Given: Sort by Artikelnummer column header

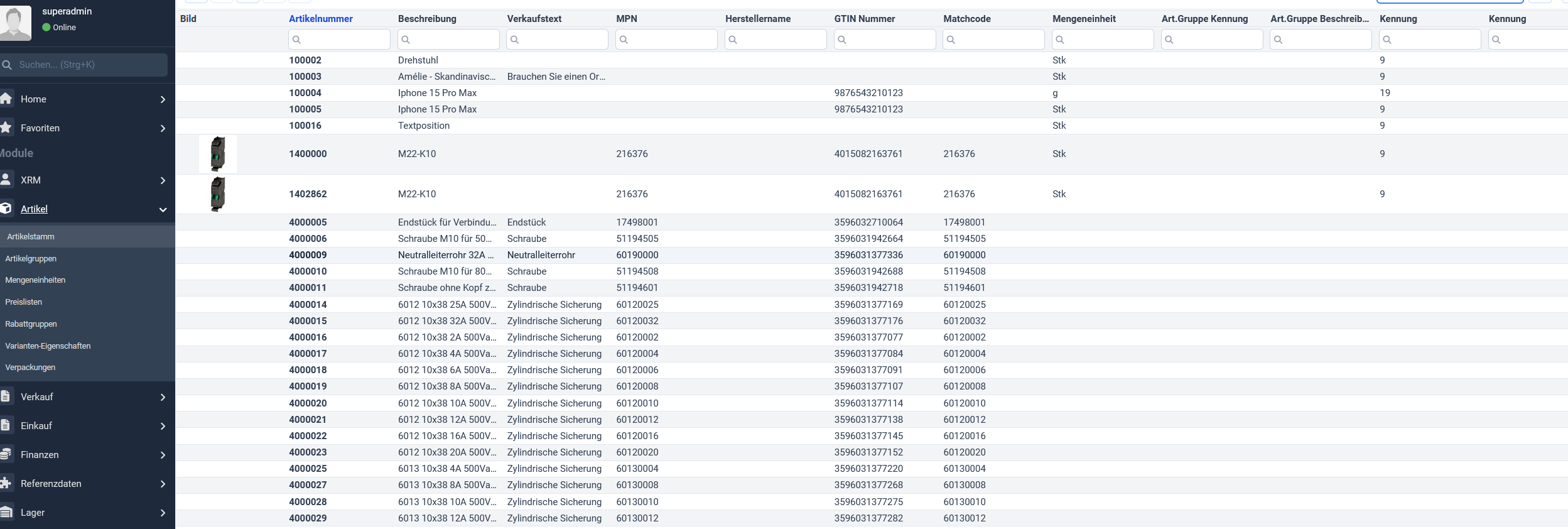Looking at the screenshot, I should click(x=320, y=19).
